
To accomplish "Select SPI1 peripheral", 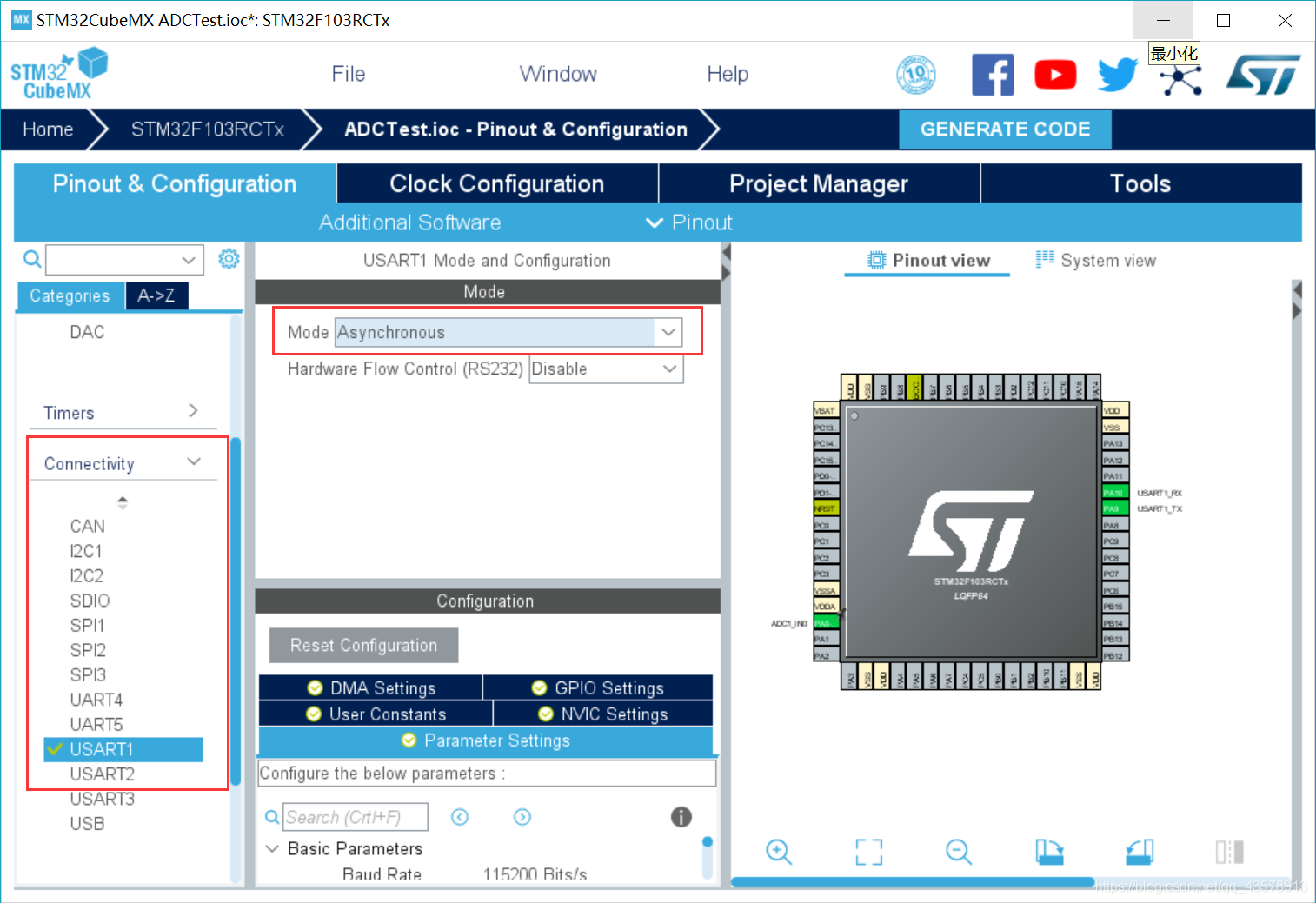I will [x=88, y=625].
